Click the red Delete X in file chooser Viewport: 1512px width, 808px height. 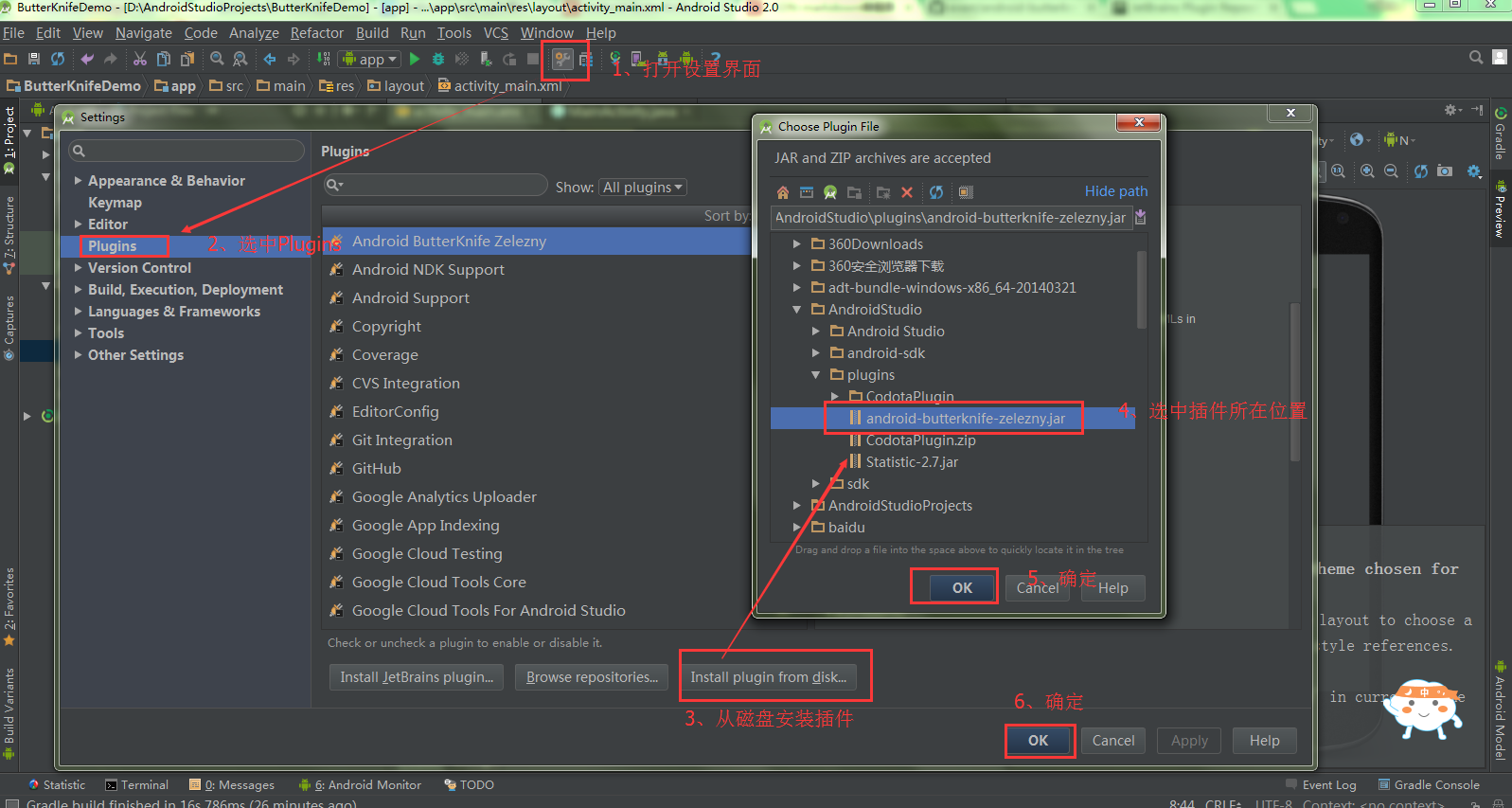click(907, 192)
